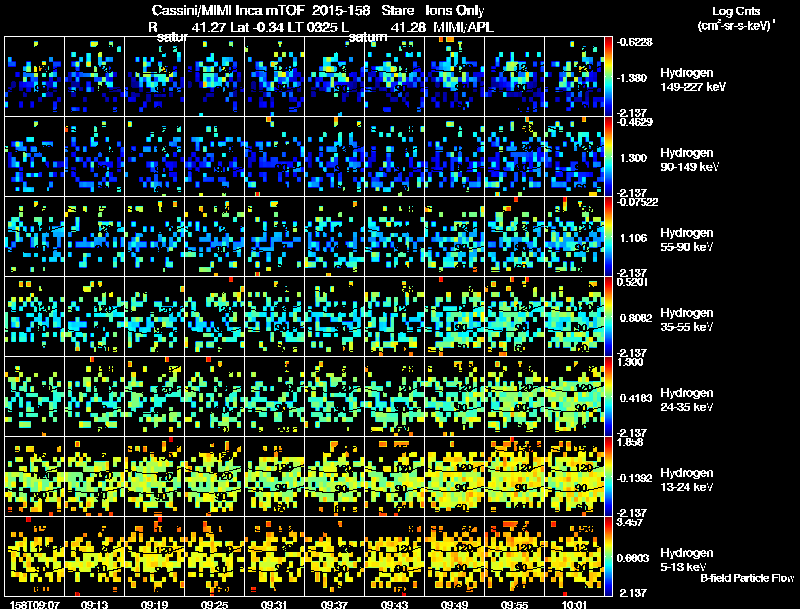Open the 5-13 keV panel at 09:25
Screen dimensions: 800x609
point(214,557)
